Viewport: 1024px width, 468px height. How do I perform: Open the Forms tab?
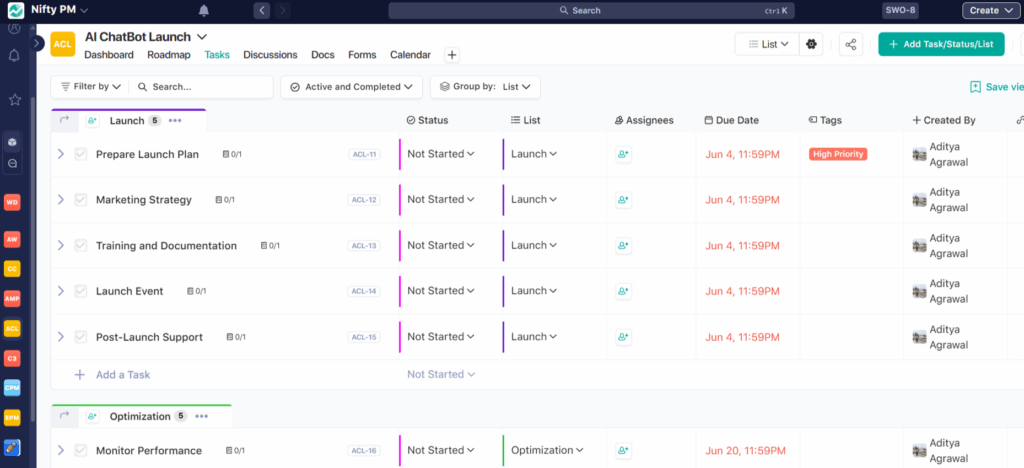pos(362,55)
